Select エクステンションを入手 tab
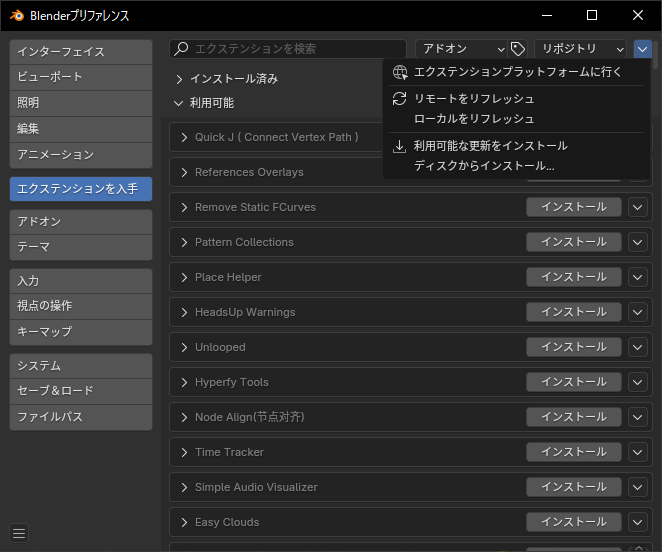Image resolution: width=662 pixels, height=552 pixels. click(x=81, y=189)
